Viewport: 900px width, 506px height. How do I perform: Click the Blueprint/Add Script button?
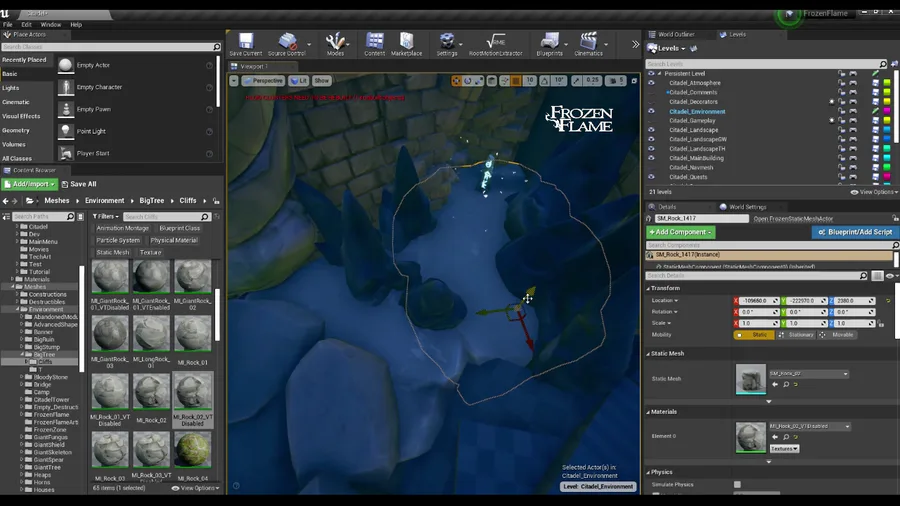(x=855, y=232)
